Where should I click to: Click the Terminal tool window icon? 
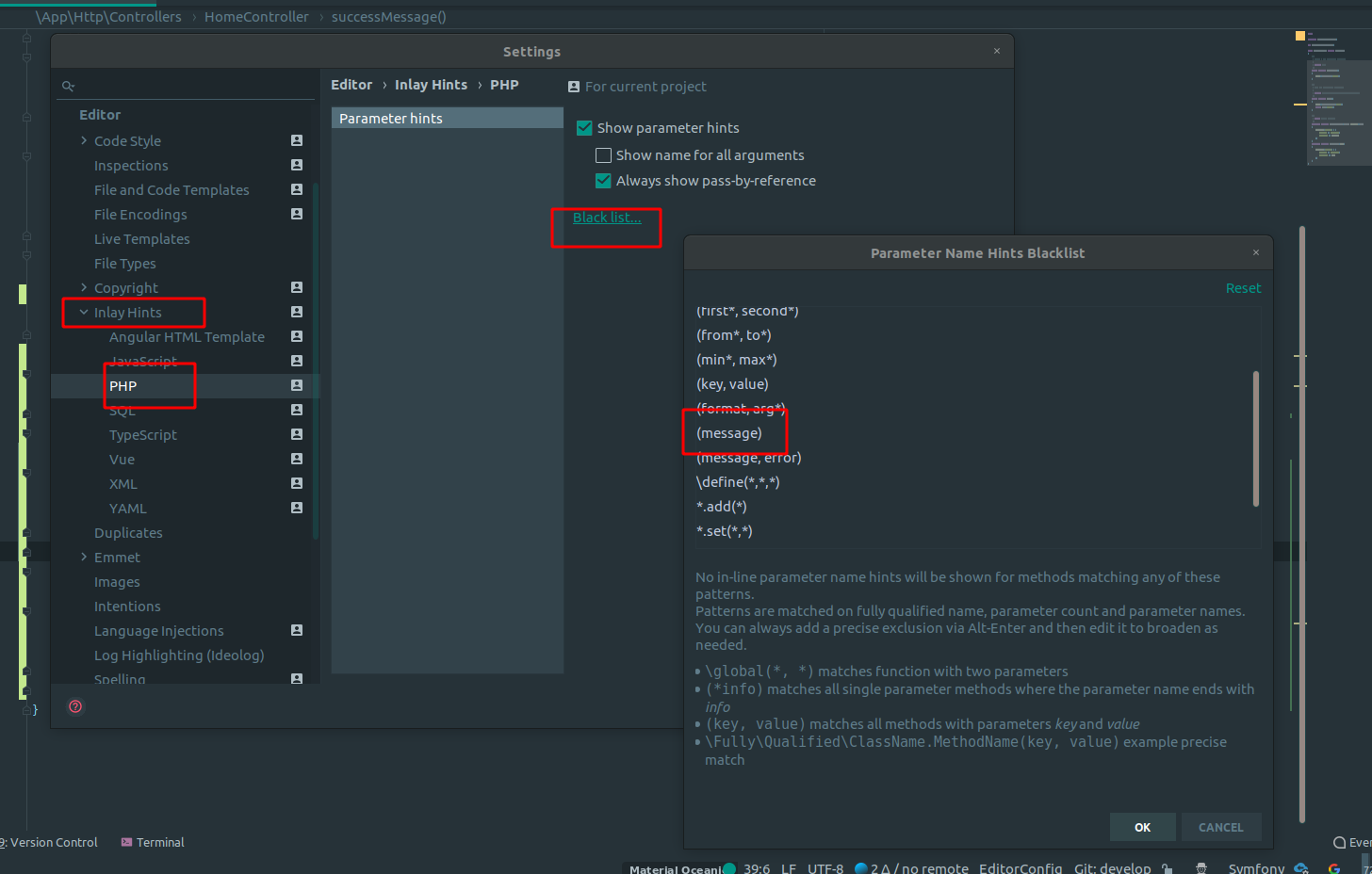126,842
